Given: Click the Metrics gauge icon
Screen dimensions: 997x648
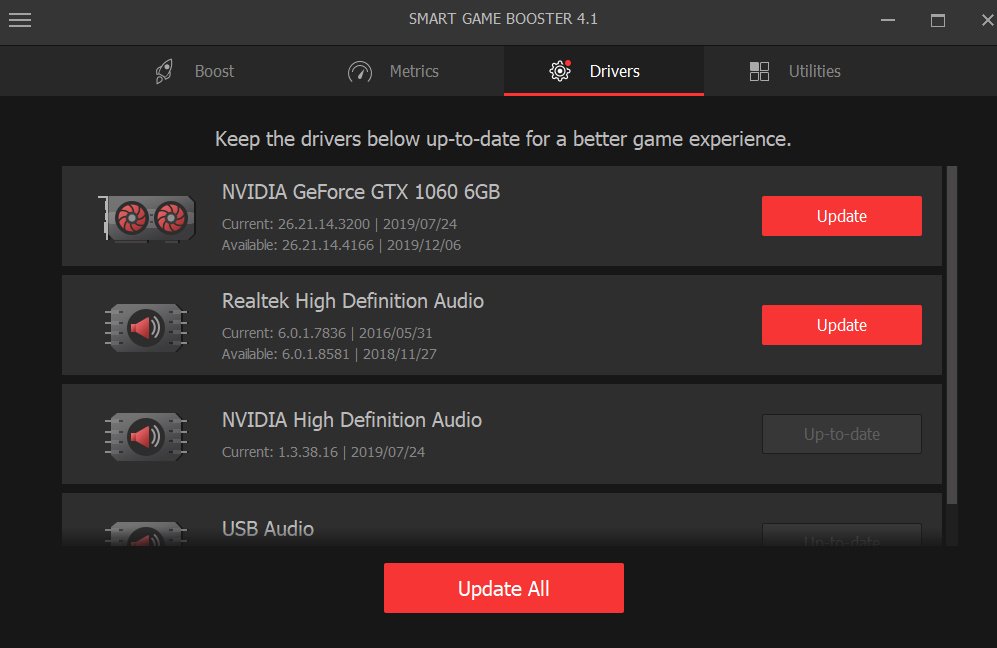Looking at the screenshot, I should (360, 72).
